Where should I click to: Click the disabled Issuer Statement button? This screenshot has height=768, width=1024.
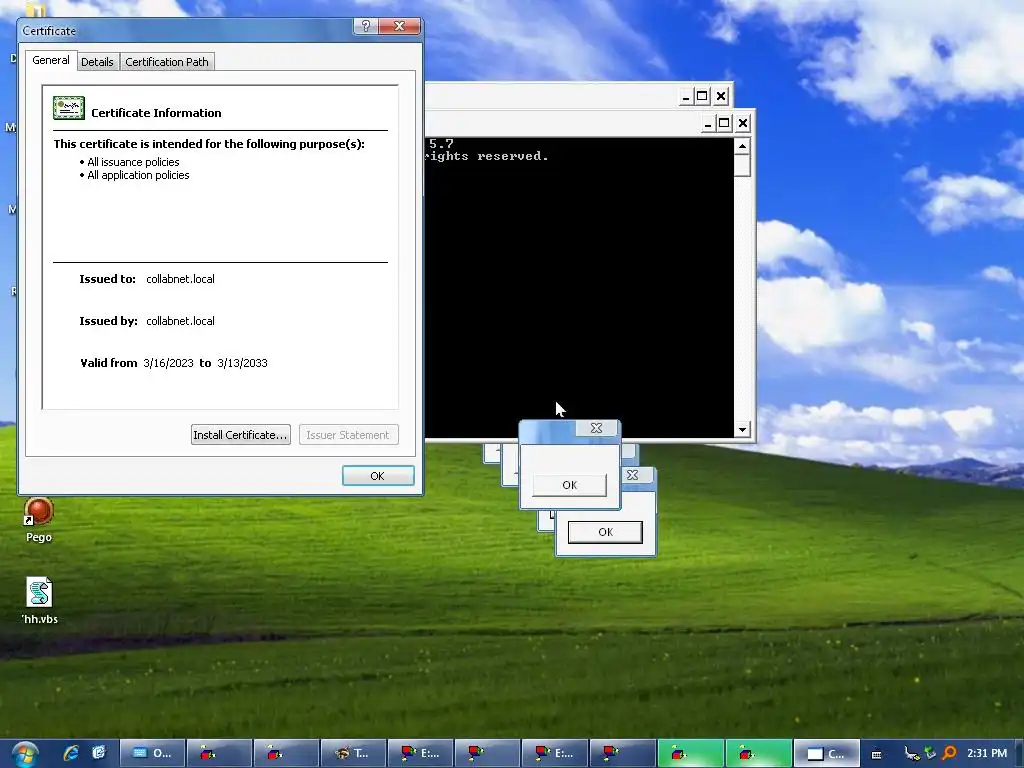(x=348, y=435)
